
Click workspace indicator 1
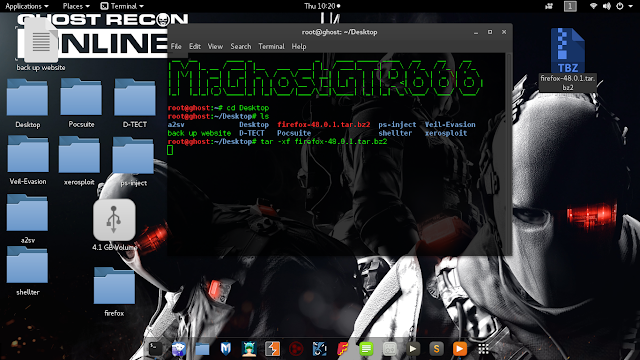pyautogui.click(x=570, y=6)
